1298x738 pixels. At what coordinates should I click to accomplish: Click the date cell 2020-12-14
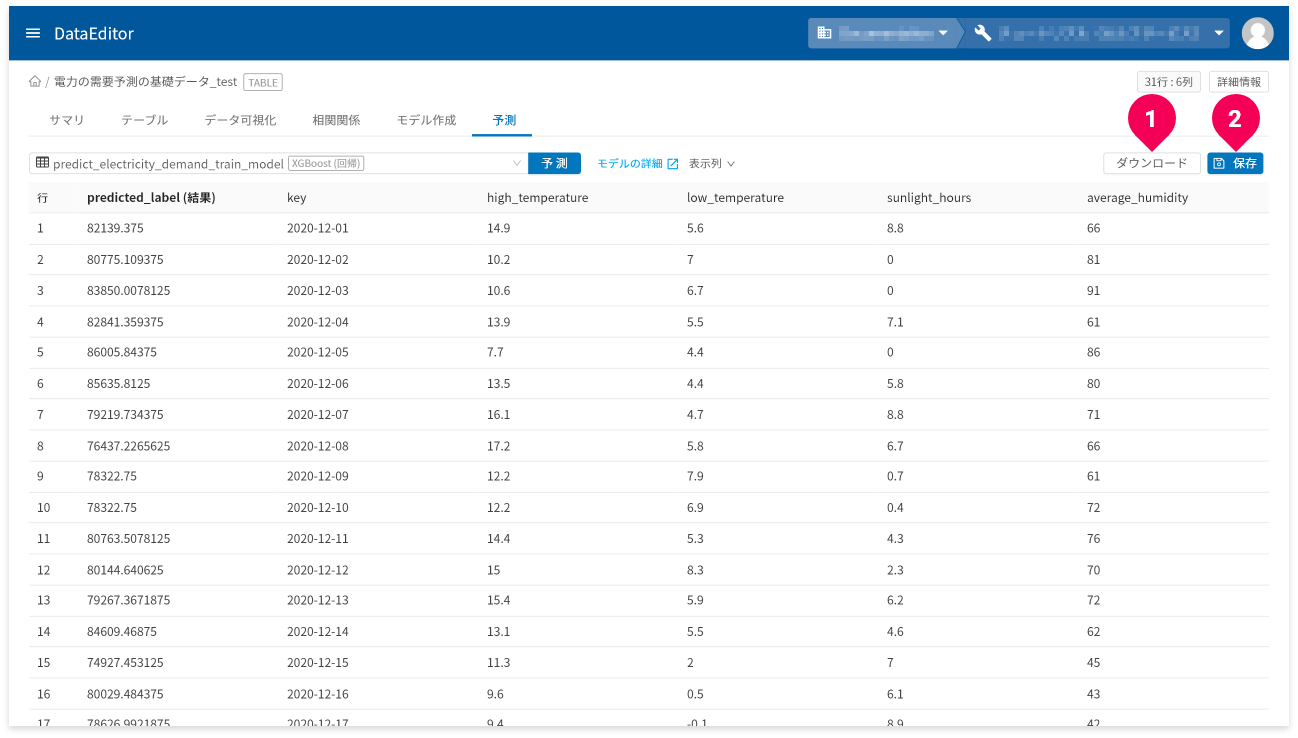[x=318, y=631]
